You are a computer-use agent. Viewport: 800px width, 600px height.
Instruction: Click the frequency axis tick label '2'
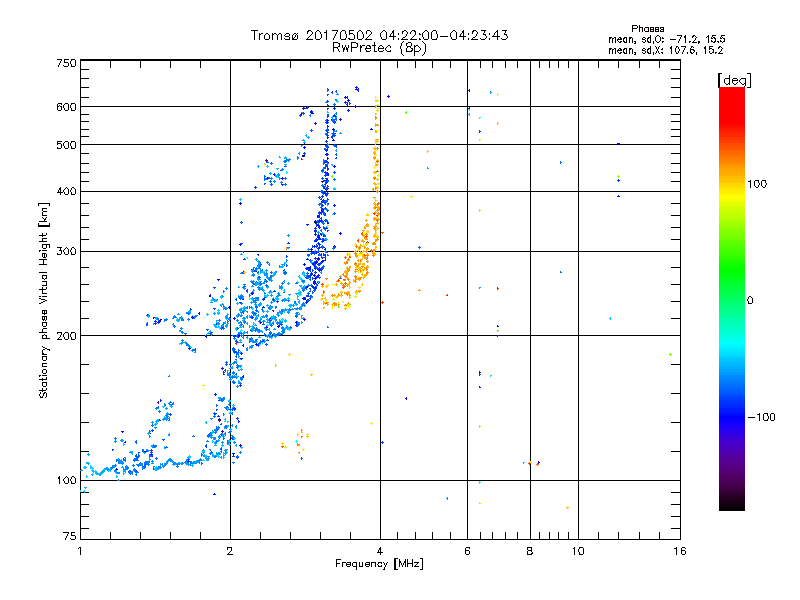(x=230, y=551)
